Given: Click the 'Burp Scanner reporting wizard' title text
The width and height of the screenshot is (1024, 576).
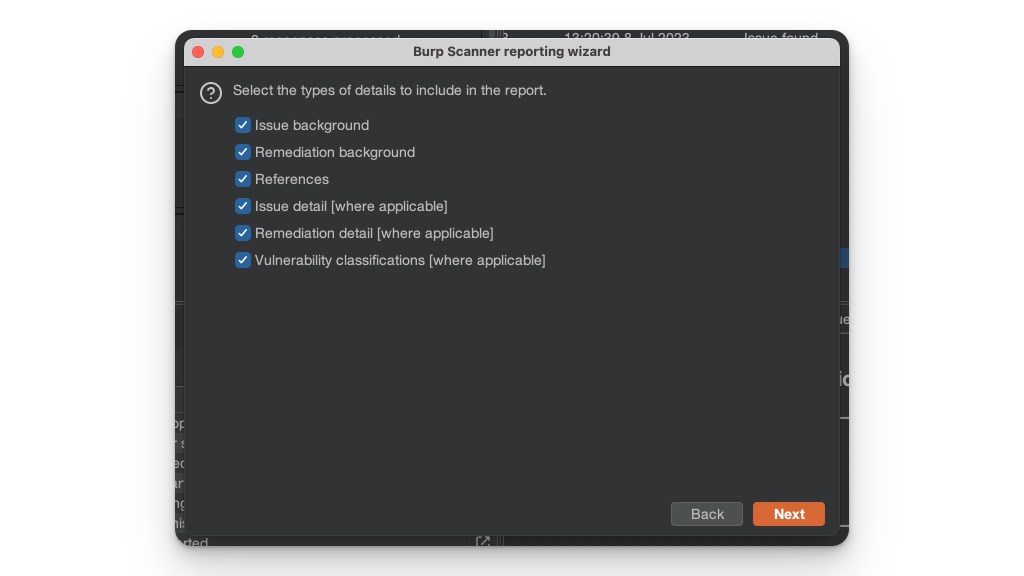Looking at the screenshot, I should tap(511, 52).
